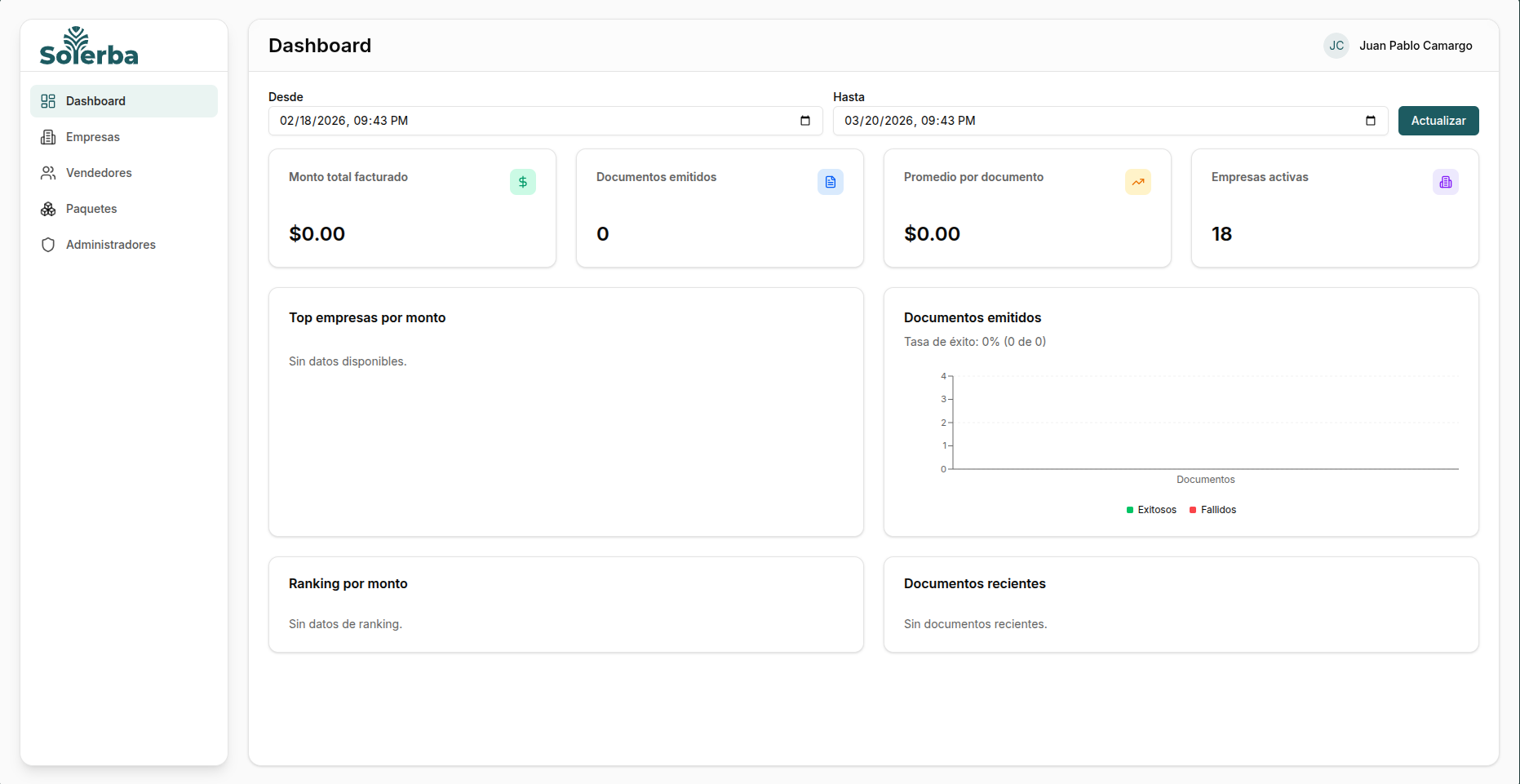Click the Solerba logo in the sidebar
The image size is (1520, 784).
pyautogui.click(x=88, y=47)
